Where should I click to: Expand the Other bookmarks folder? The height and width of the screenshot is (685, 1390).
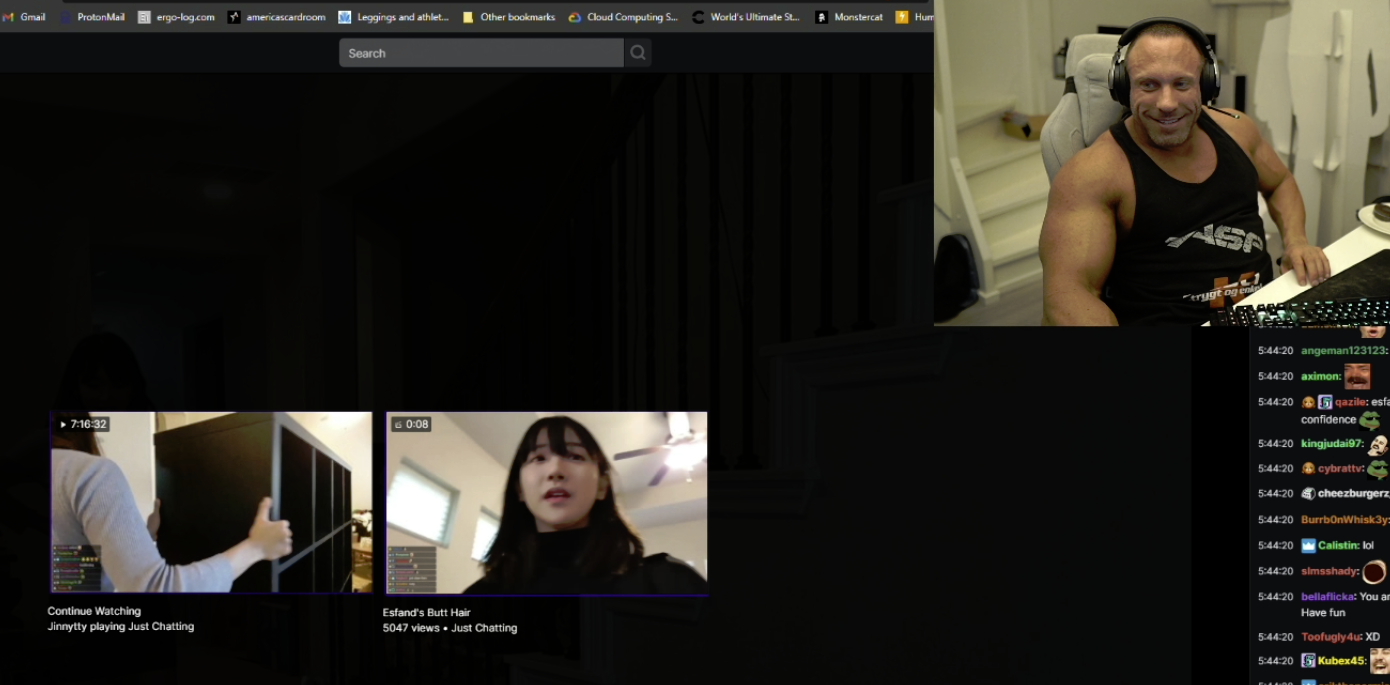(x=508, y=17)
